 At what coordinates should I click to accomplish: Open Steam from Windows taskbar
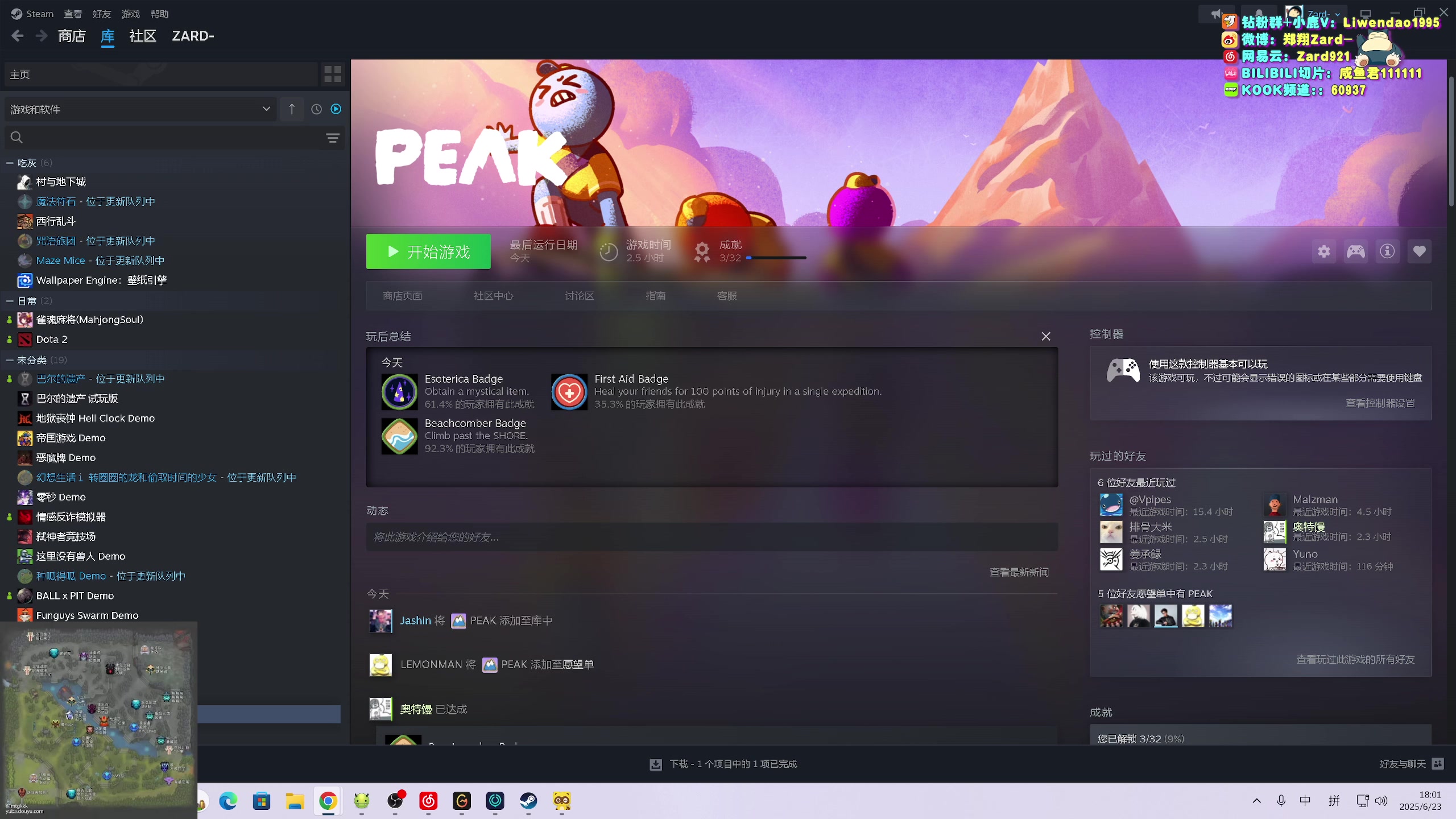point(528,801)
